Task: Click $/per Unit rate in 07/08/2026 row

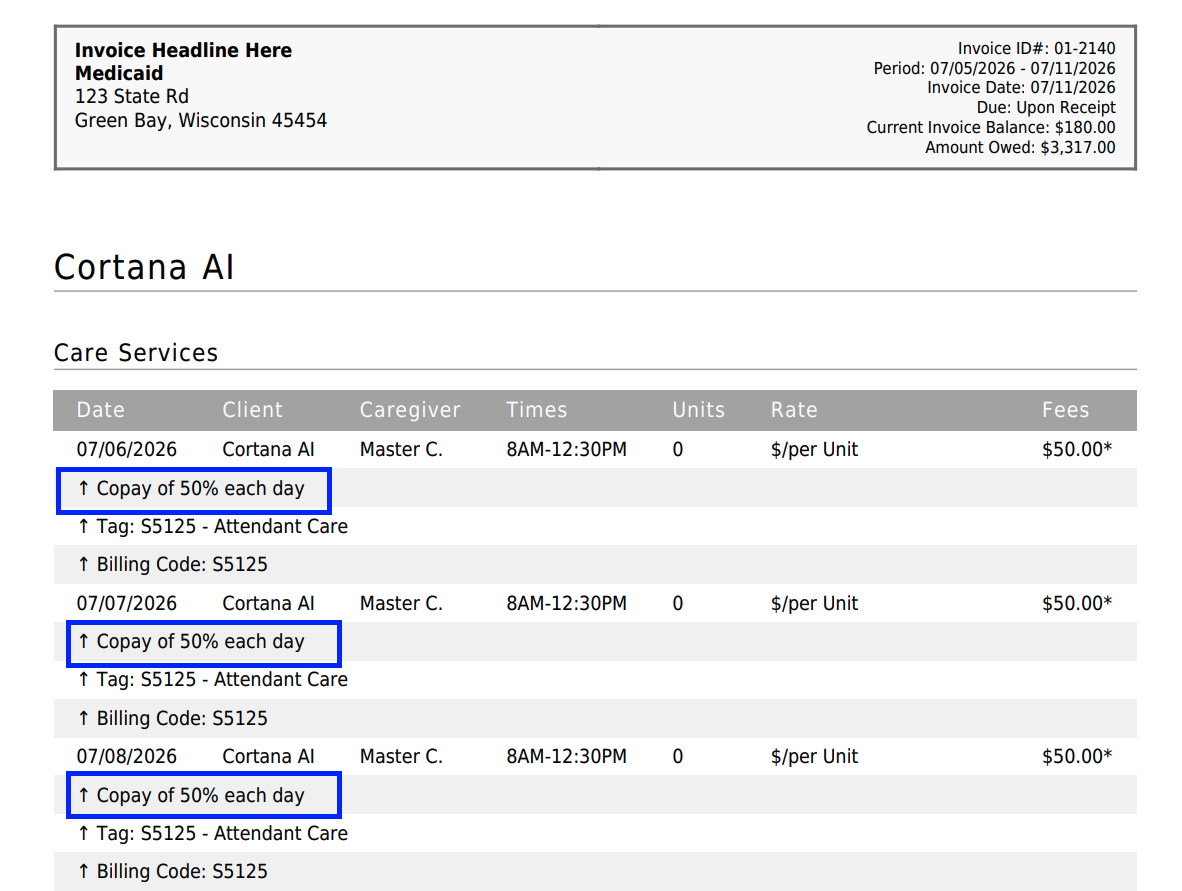Action: click(814, 756)
